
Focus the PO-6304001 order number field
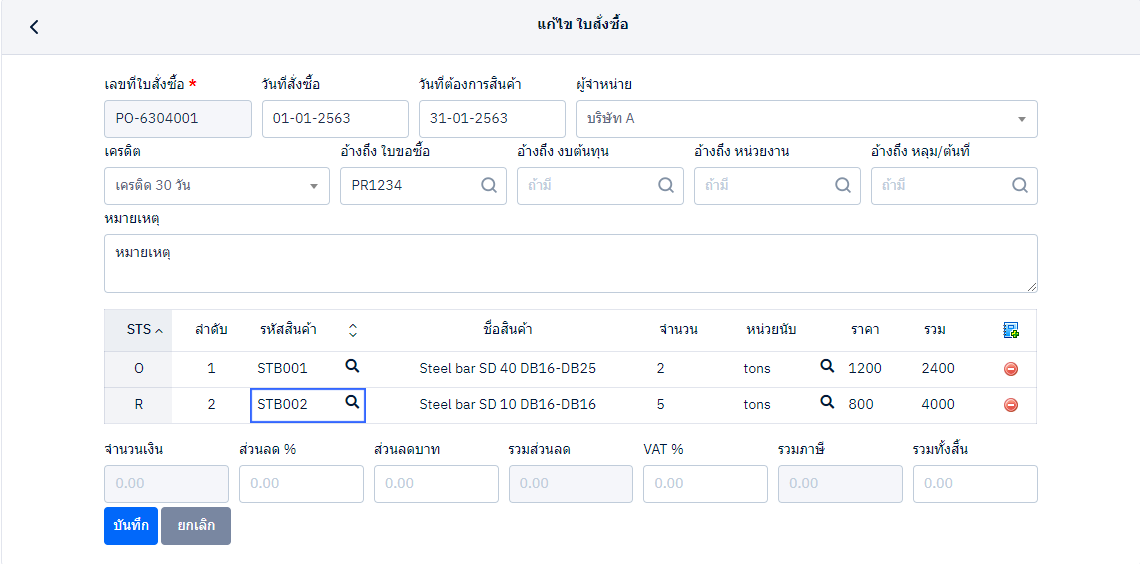(178, 118)
